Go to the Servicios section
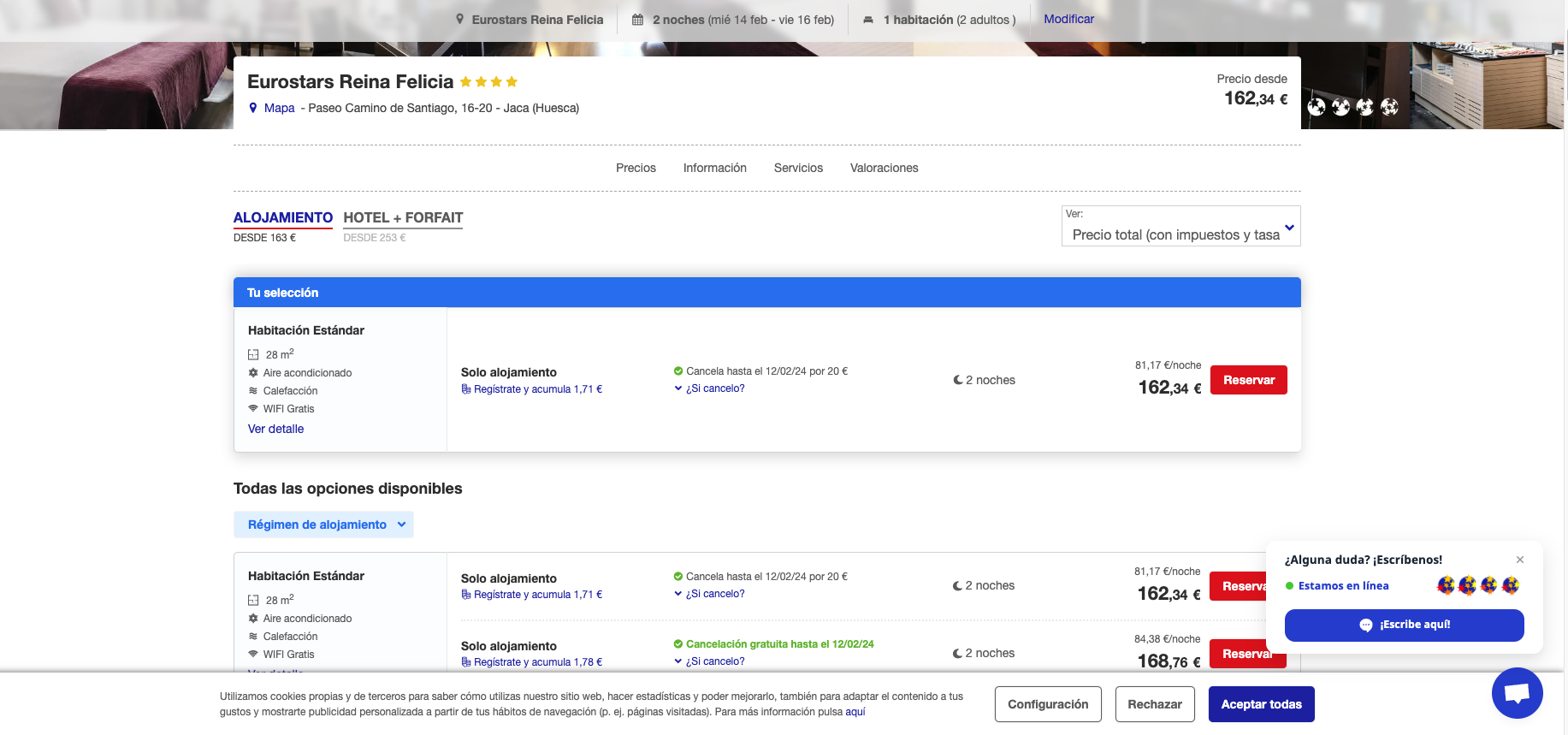 798,168
